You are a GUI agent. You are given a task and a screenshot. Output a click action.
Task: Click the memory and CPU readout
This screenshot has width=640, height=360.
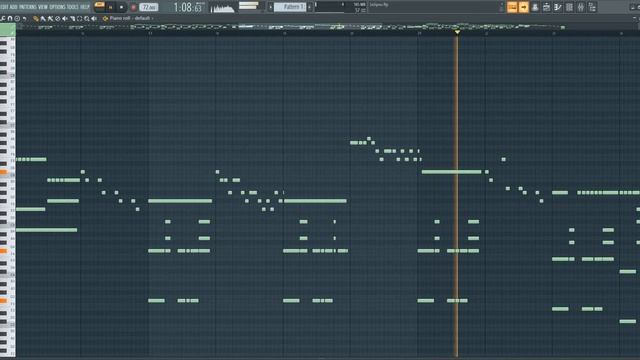pos(360,7)
